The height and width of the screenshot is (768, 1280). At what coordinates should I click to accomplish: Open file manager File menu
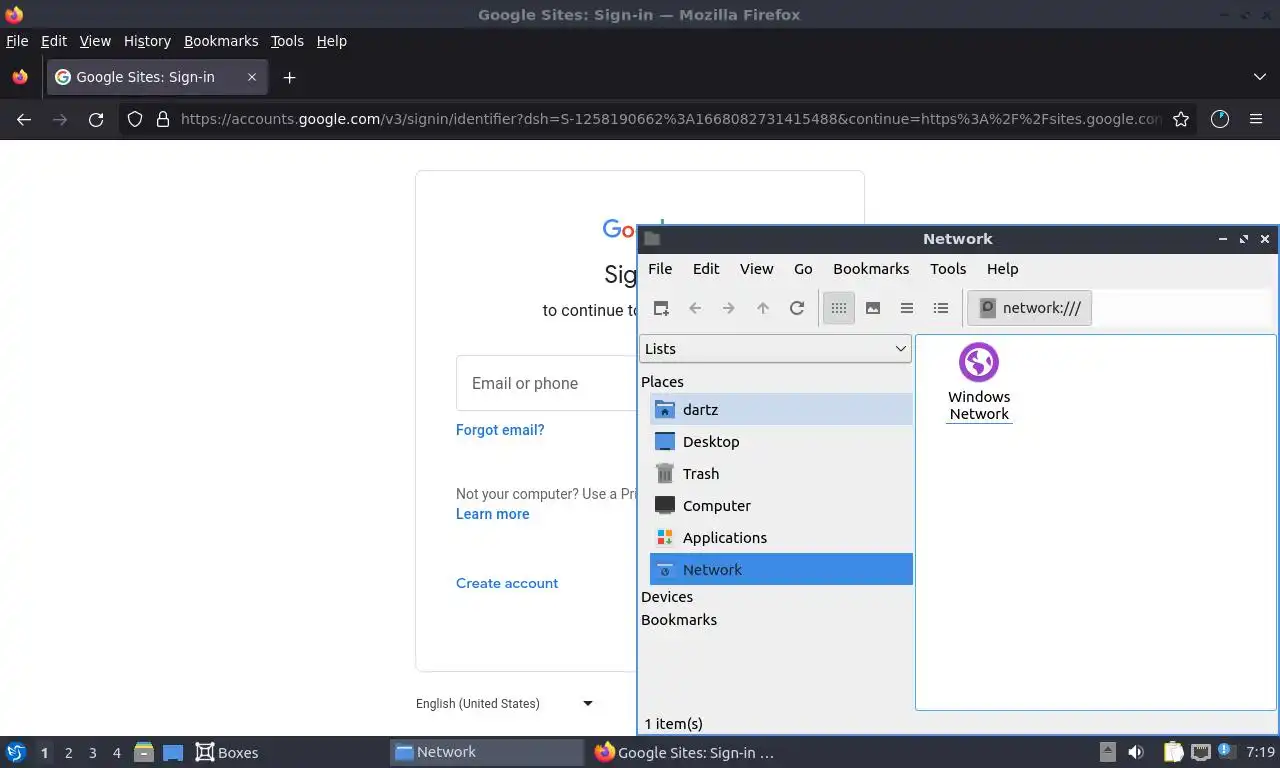pyautogui.click(x=660, y=269)
